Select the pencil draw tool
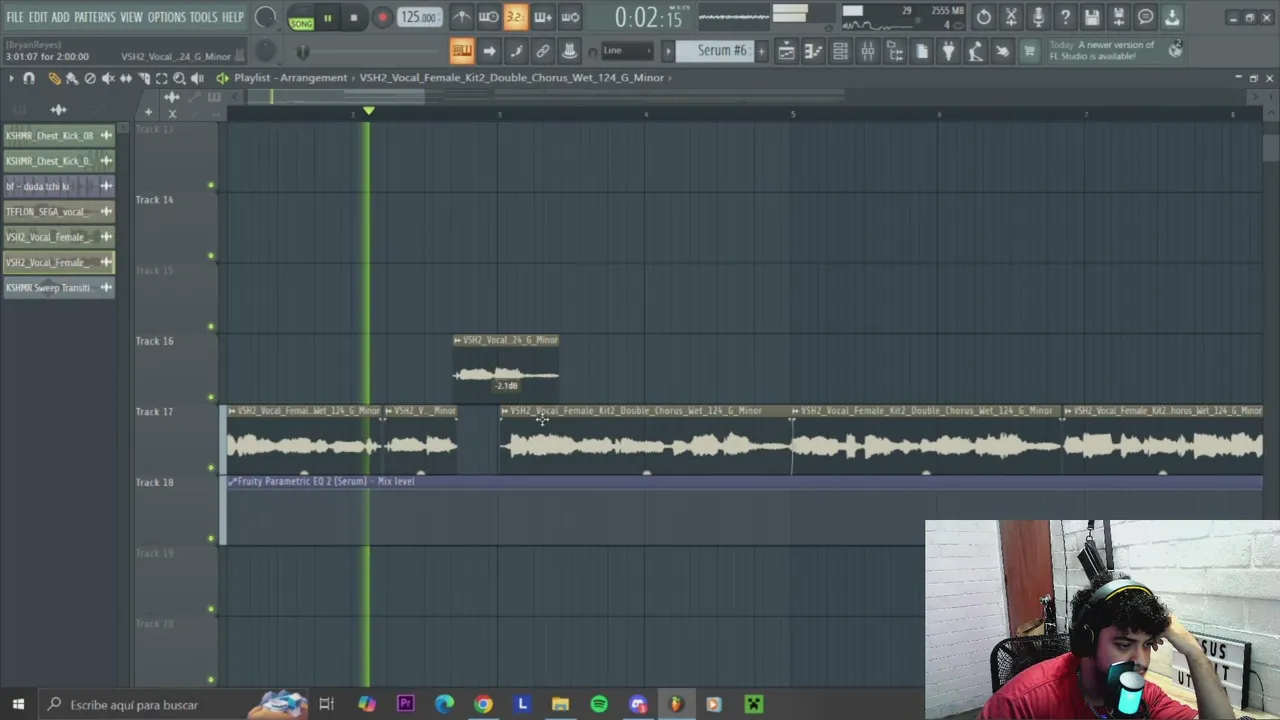 54,78
